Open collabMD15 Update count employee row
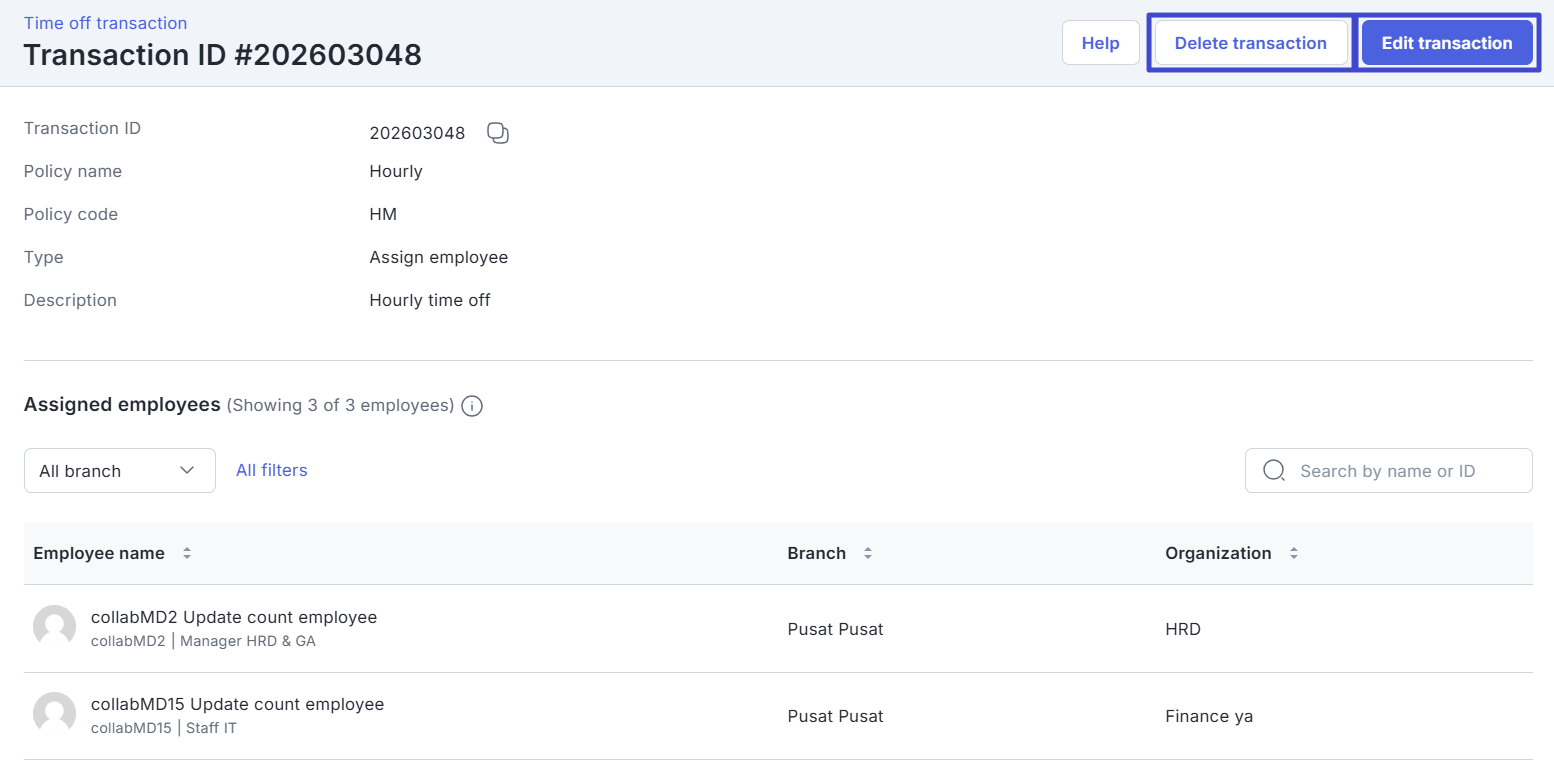 coord(237,704)
